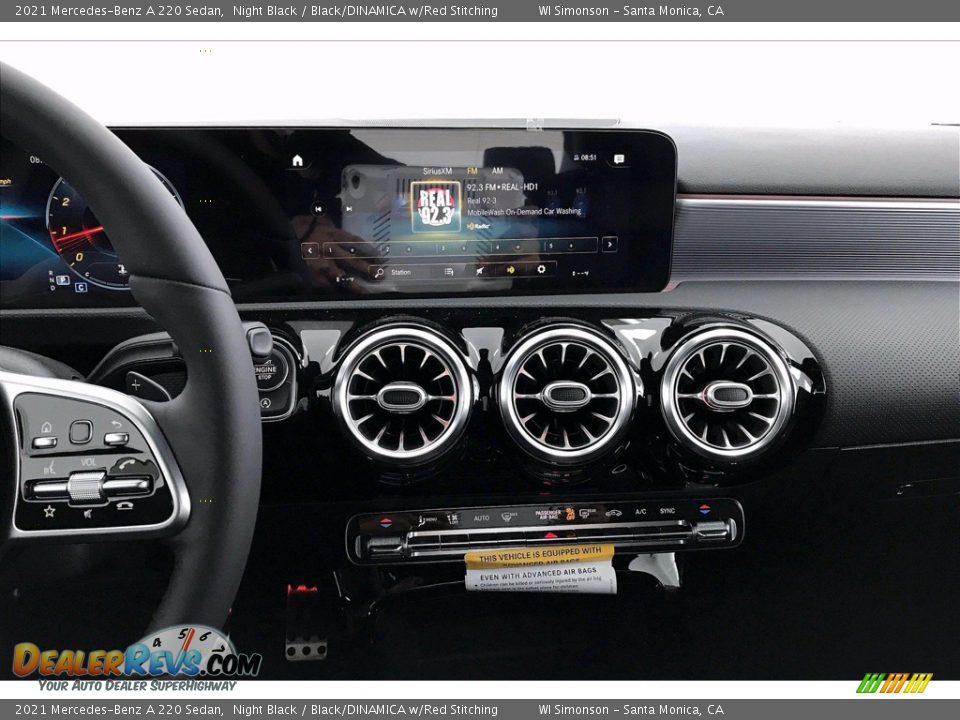Toggle the A/C button
Viewport: 960px width, 720px height.
[640, 511]
